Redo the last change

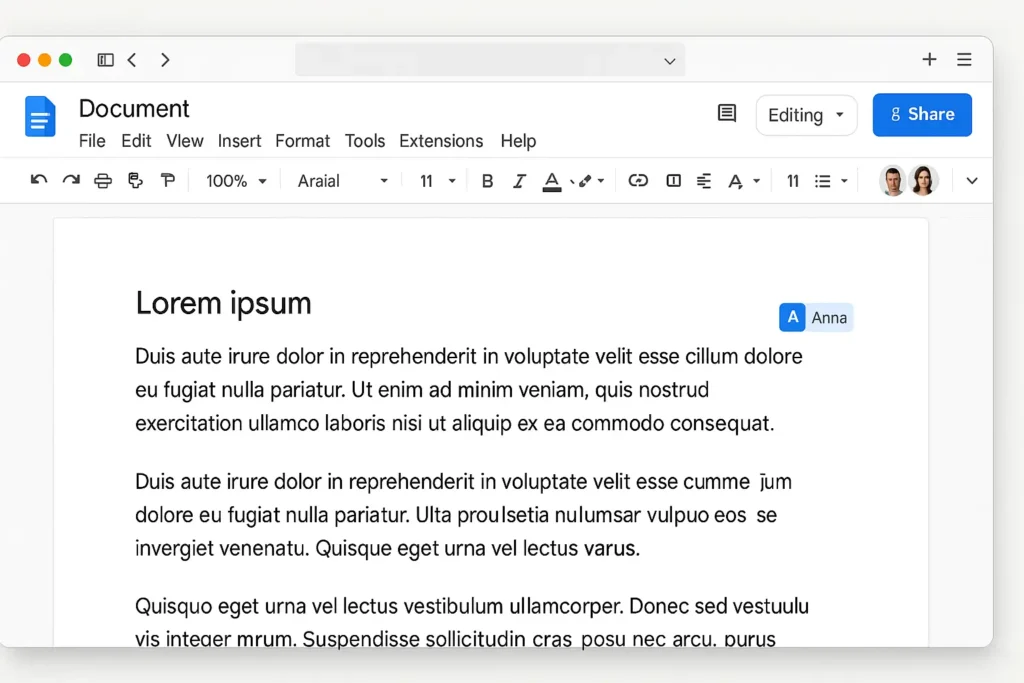click(x=69, y=181)
